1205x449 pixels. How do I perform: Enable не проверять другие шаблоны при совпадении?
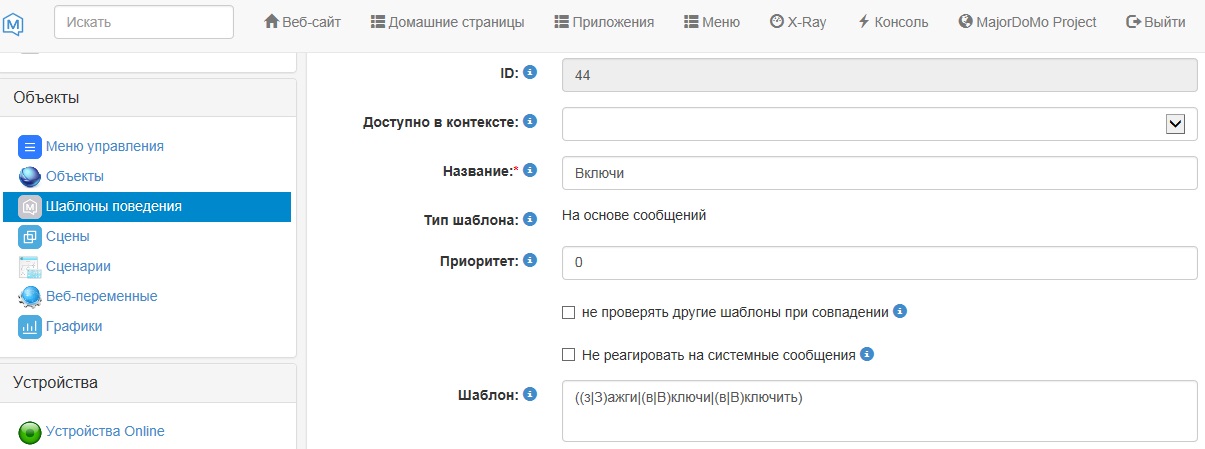pos(569,312)
